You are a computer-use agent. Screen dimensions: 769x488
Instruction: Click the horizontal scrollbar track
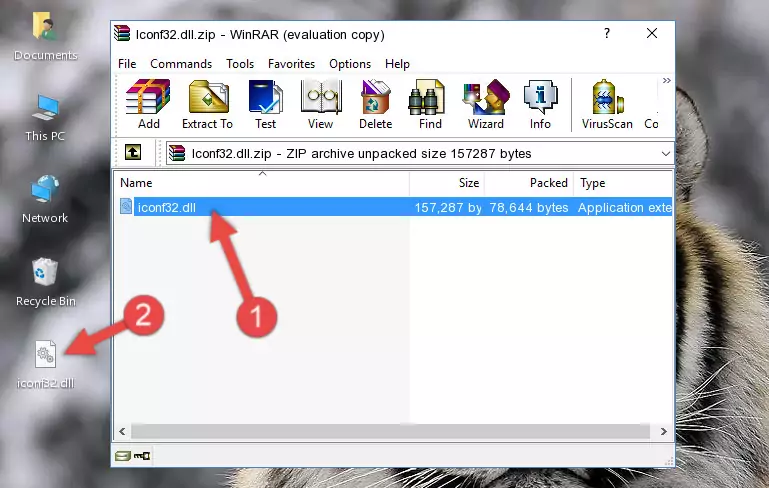[390, 432]
